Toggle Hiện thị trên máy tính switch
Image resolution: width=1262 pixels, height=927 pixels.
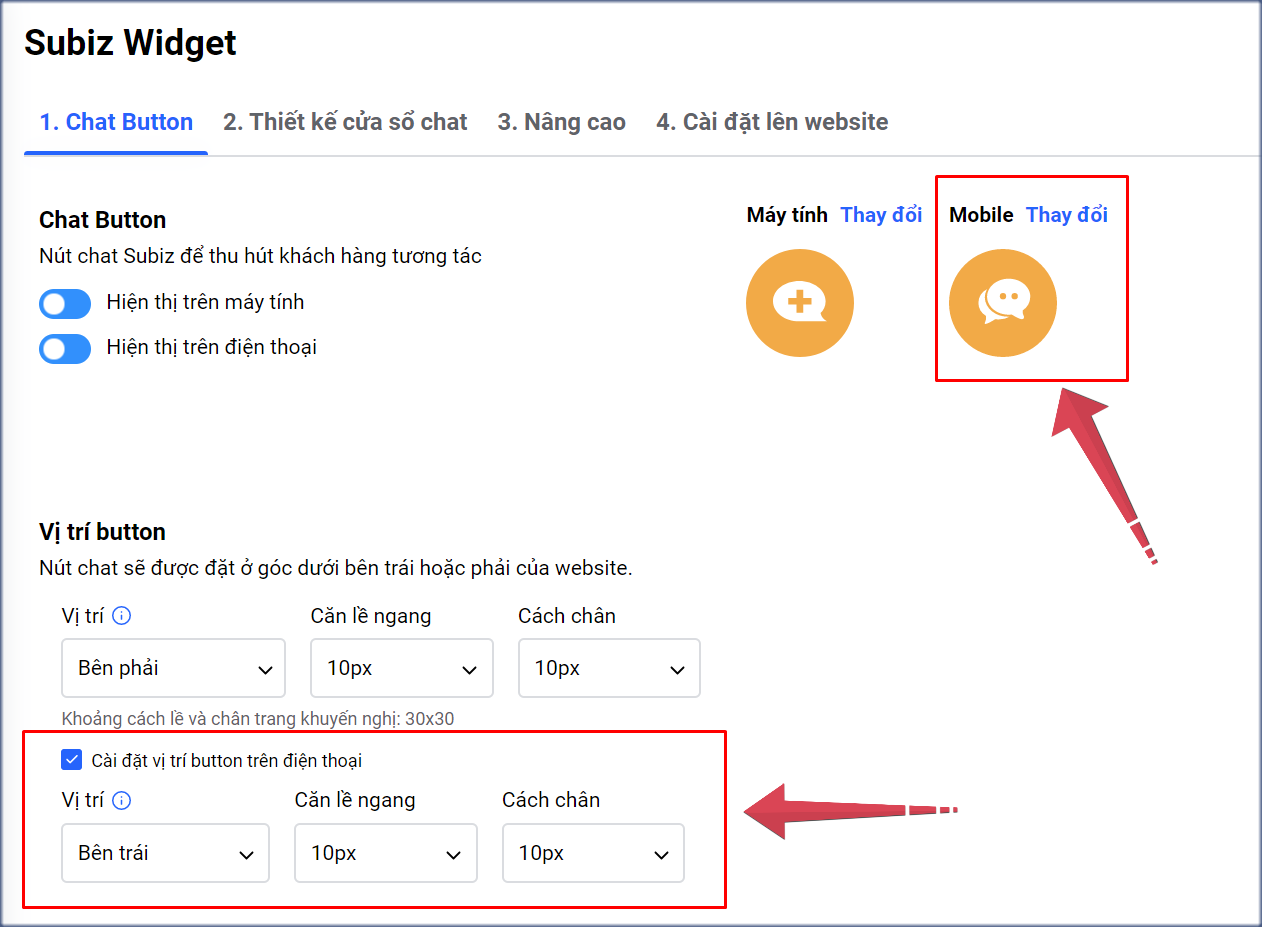coord(65,303)
